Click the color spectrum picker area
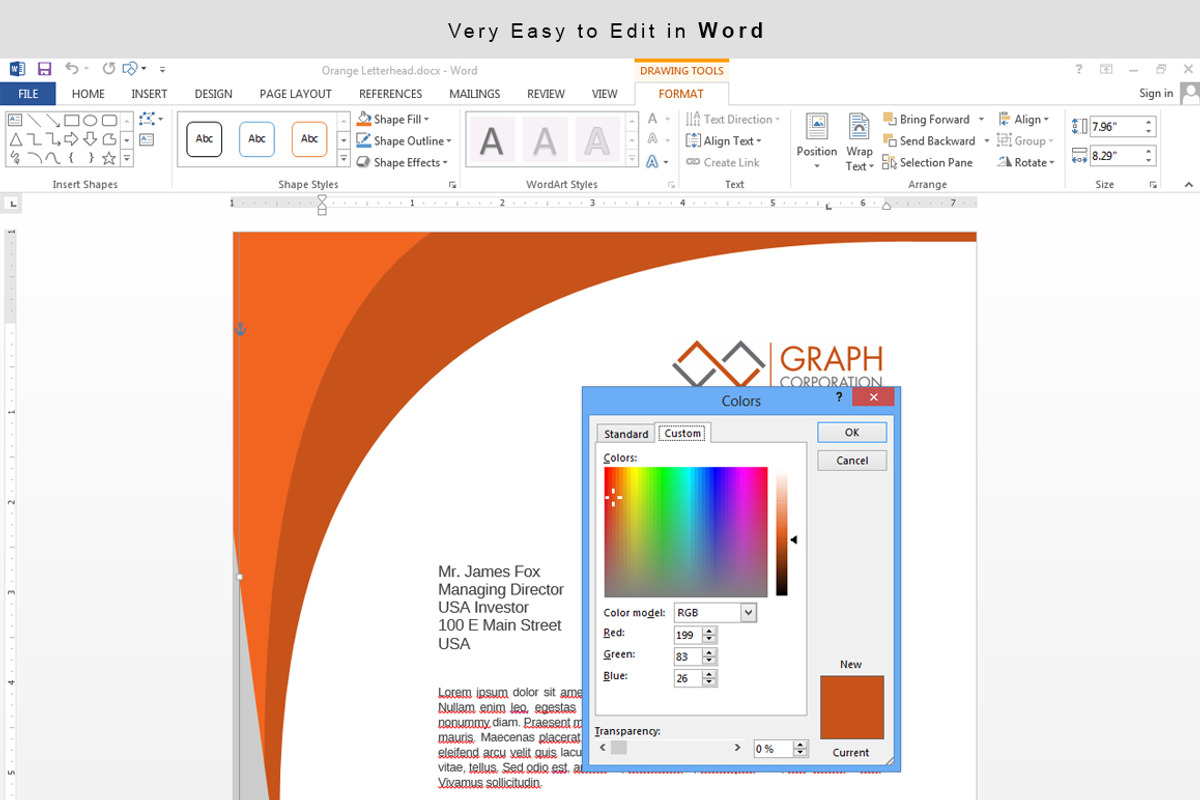 point(686,532)
